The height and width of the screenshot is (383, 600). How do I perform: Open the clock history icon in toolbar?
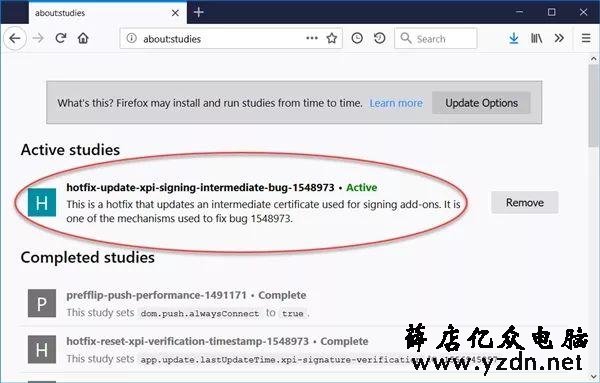[x=357, y=38]
